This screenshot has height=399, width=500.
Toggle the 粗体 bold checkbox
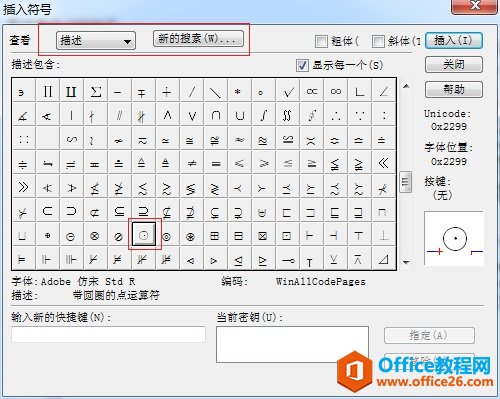[321, 41]
